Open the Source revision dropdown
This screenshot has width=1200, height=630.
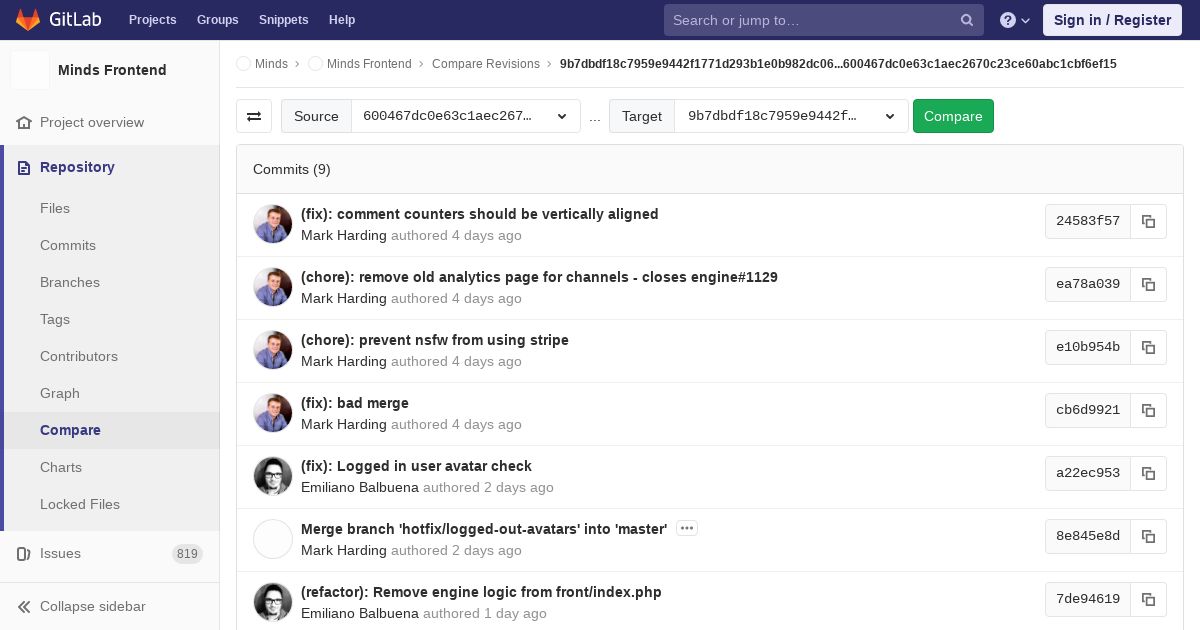tap(466, 116)
